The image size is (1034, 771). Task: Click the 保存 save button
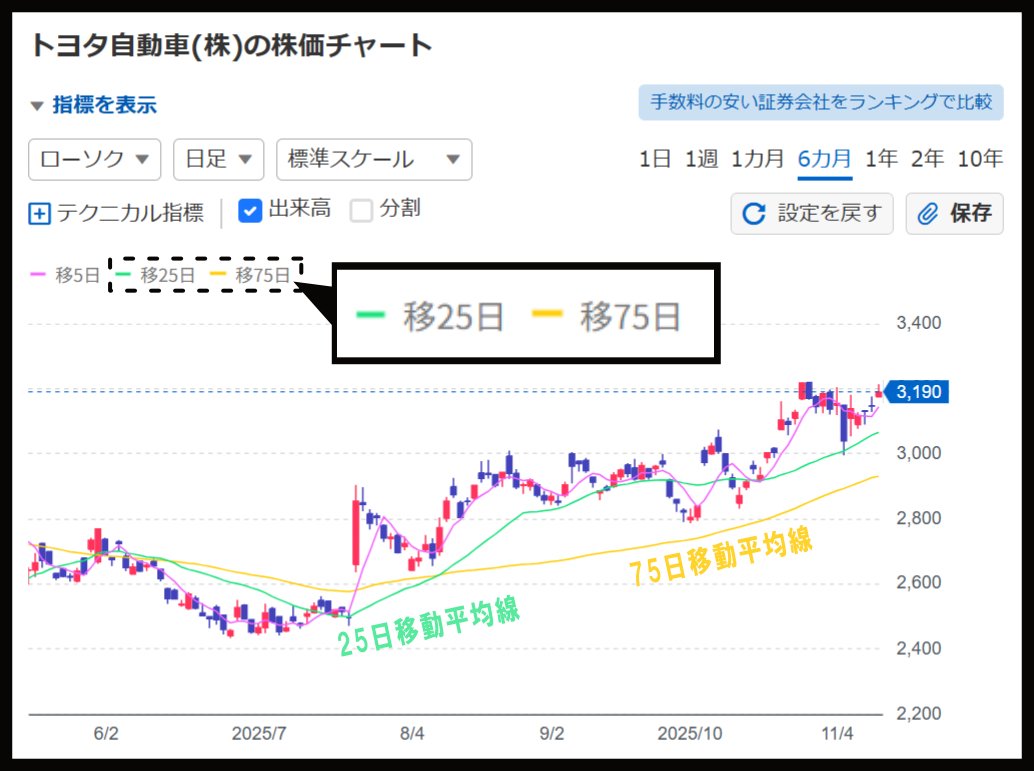954,213
